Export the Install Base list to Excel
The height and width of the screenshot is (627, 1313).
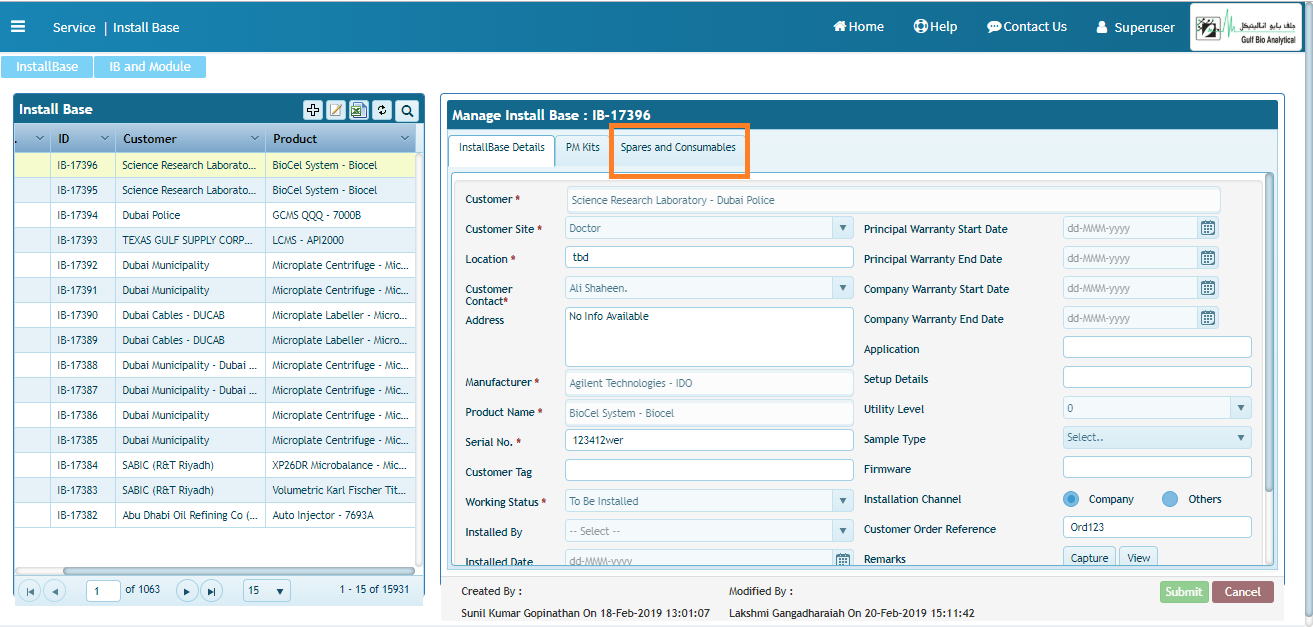pyautogui.click(x=359, y=110)
